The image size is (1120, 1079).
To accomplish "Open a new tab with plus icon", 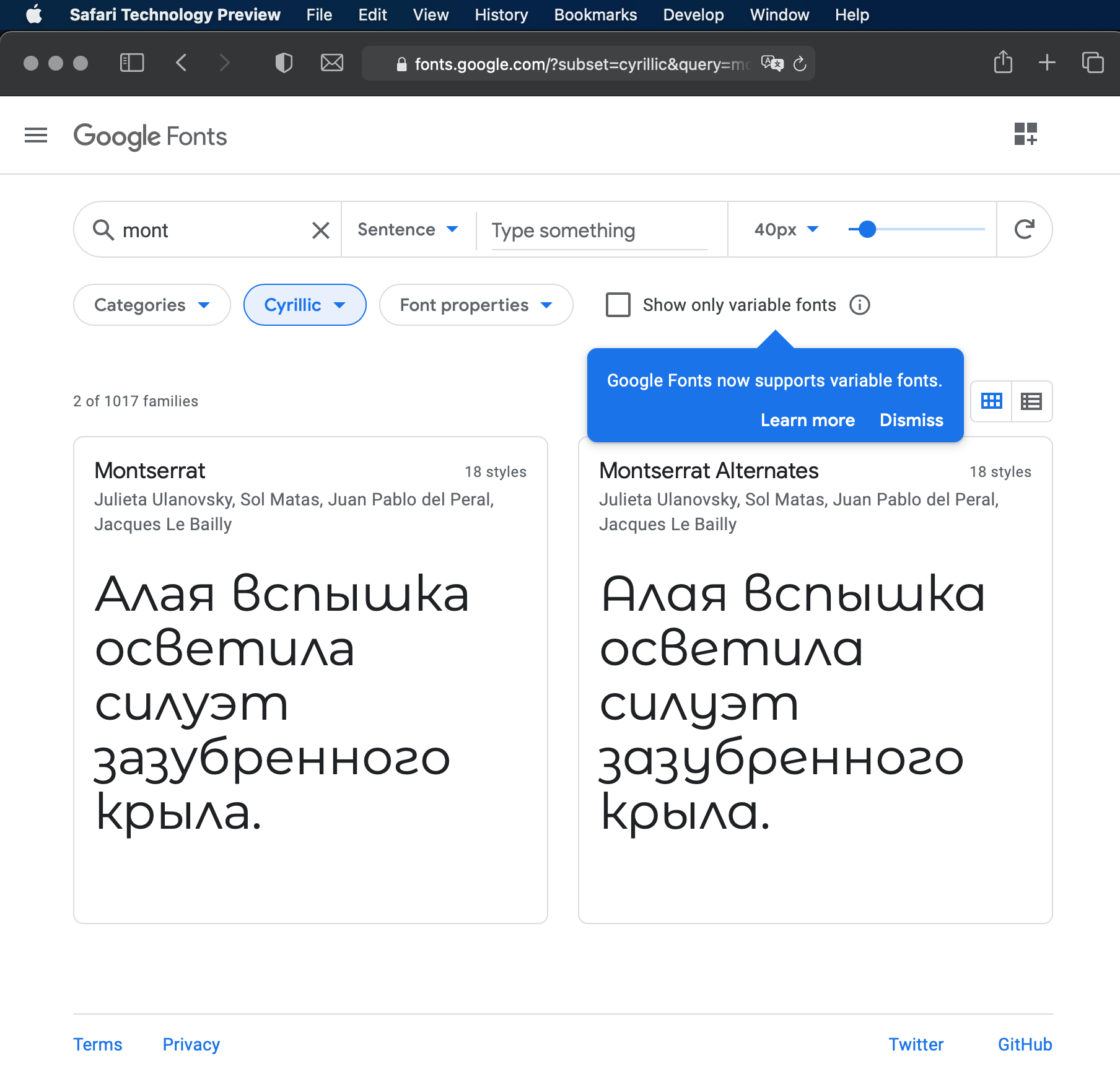I will point(1047,63).
